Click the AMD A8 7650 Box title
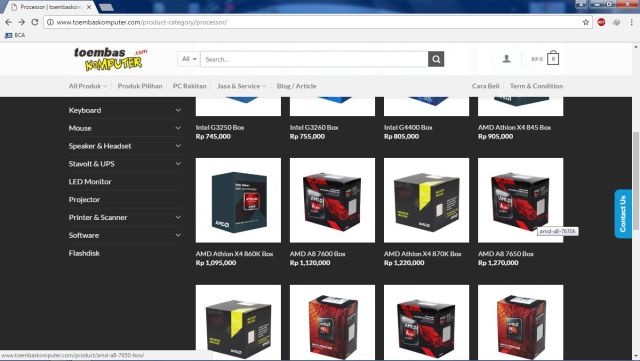The width and height of the screenshot is (640, 361). (506, 254)
